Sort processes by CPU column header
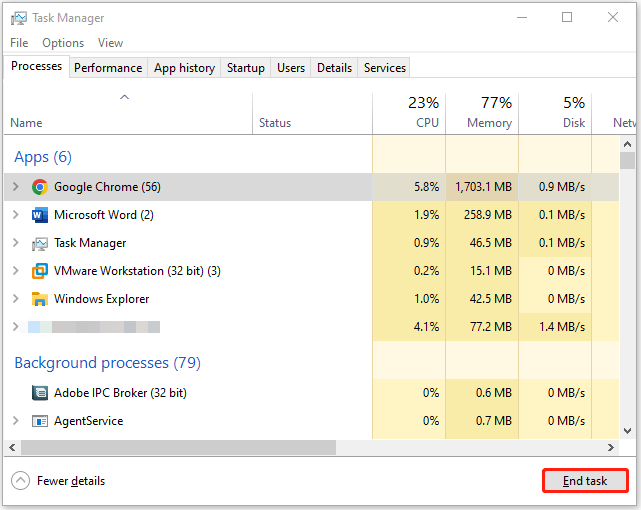The width and height of the screenshot is (641, 510). pos(408,112)
